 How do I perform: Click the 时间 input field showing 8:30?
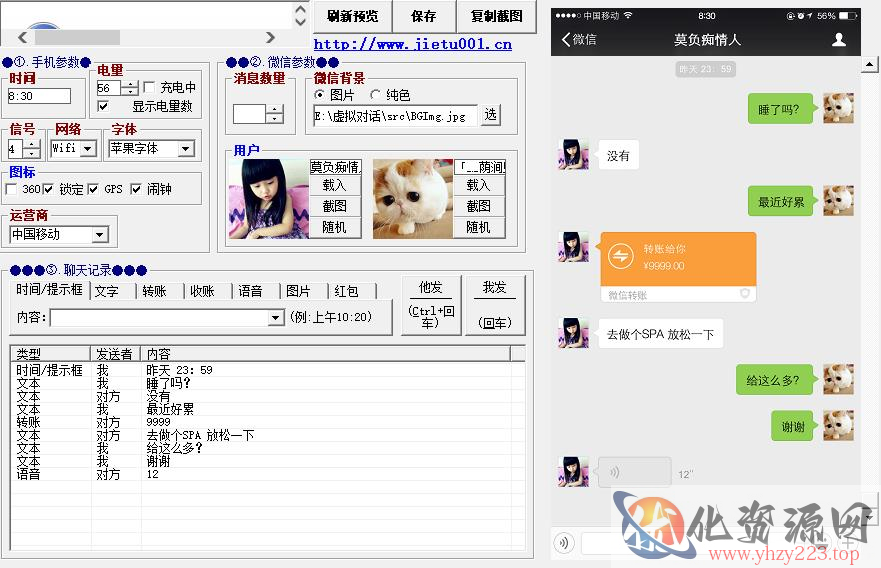pyautogui.click(x=39, y=96)
